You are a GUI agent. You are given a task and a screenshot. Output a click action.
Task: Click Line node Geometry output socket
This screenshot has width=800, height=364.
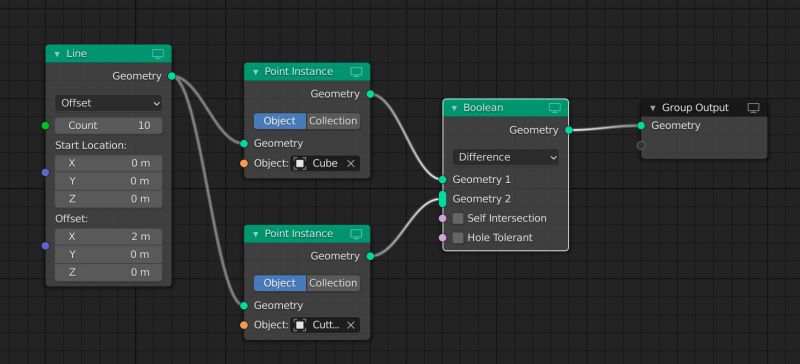coord(172,76)
